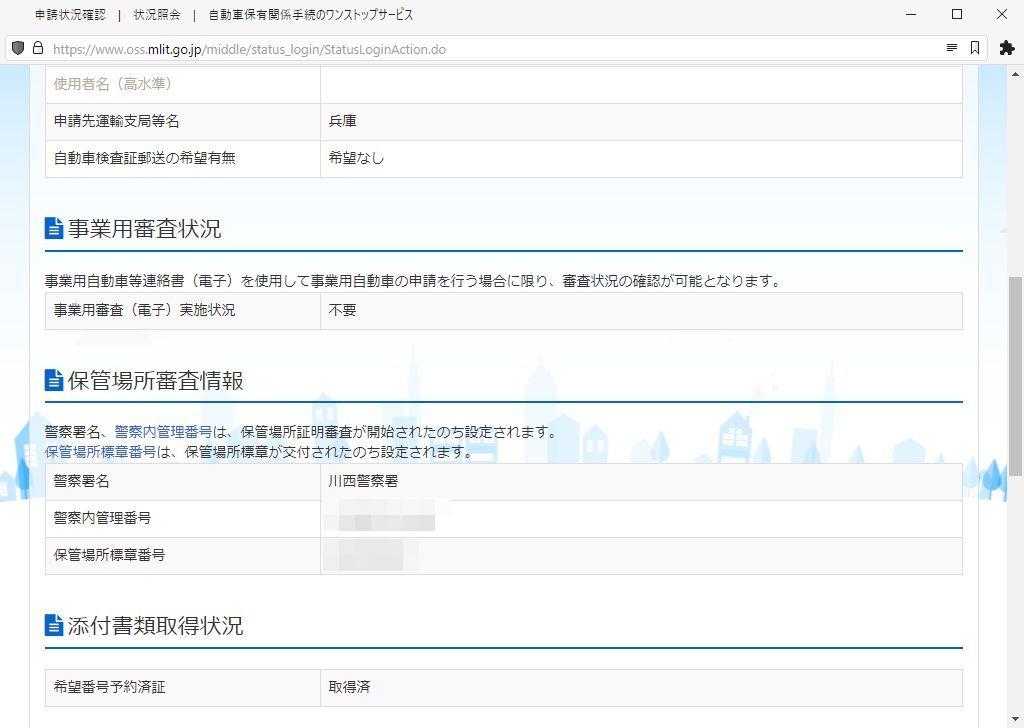Viewport: 1024px width, 728px height.
Task: Click the 保管場所標章番号 table row label
Action: click(183, 556)
